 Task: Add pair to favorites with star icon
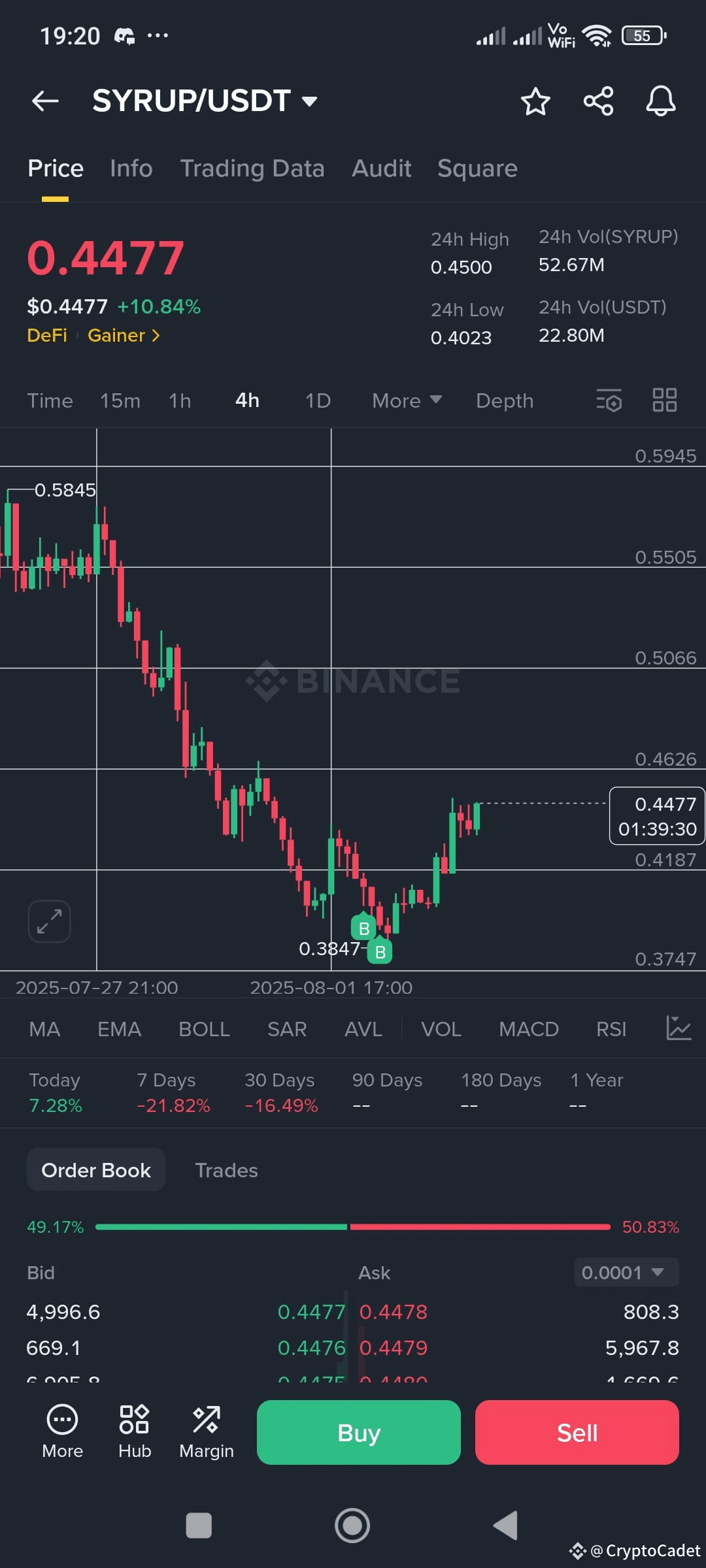pyautogui.click(x=535, y=101)
